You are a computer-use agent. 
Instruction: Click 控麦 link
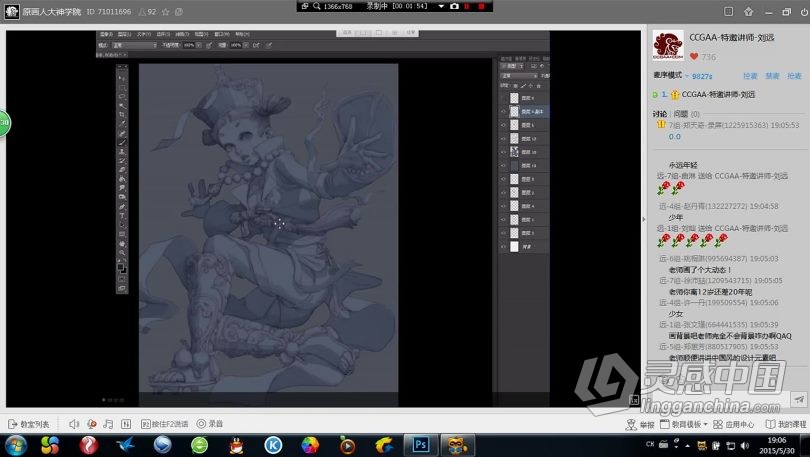point(750,76)
